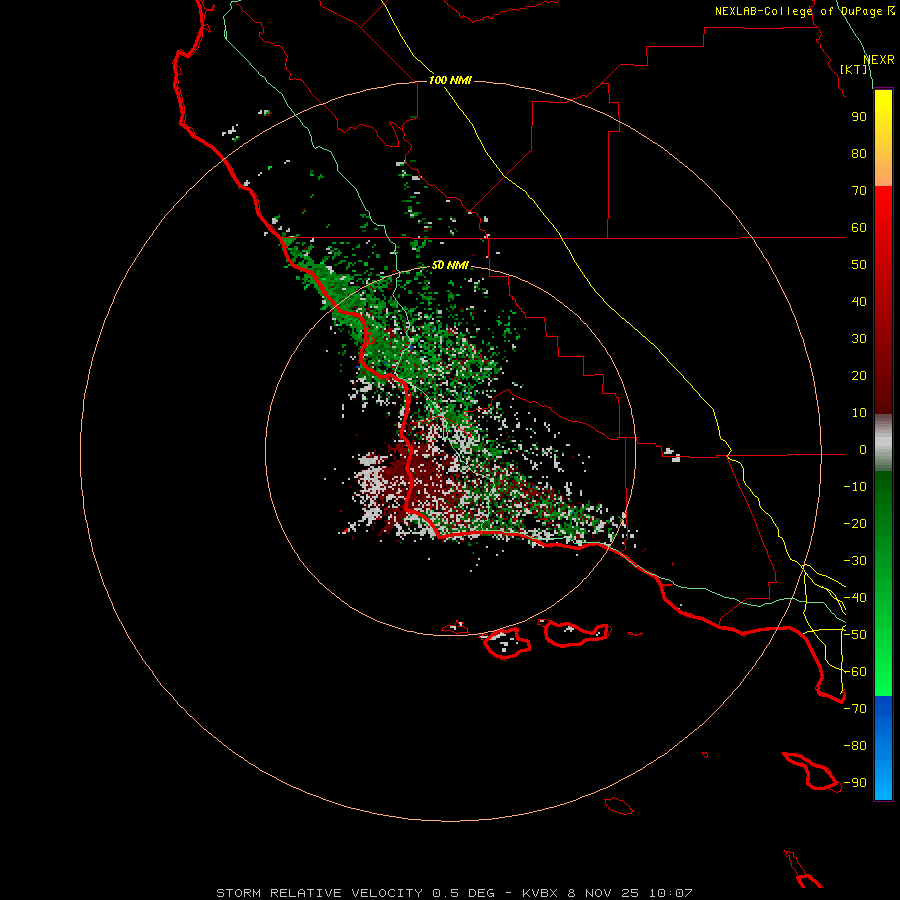Click the yellow-orange band of the color bar

[883, 138]
